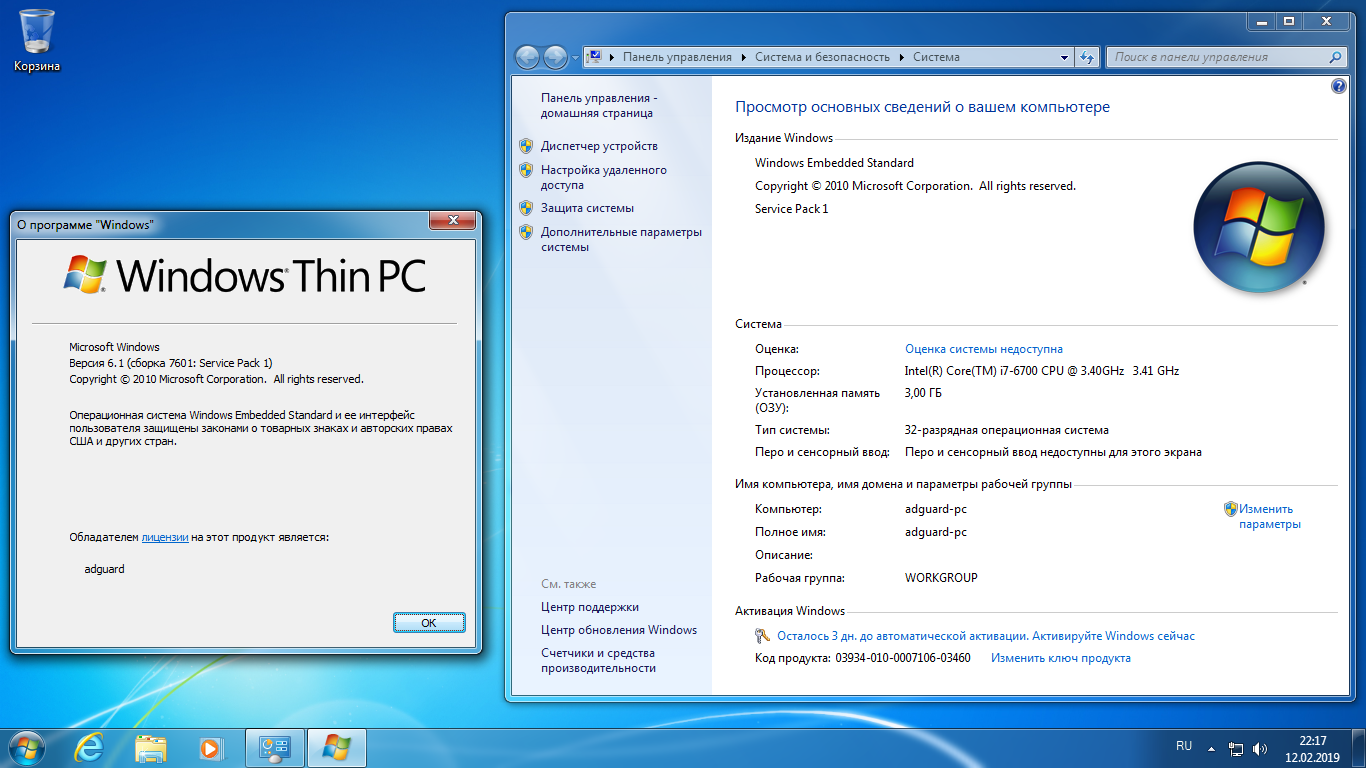Expand arrow after Система и безопасность breadcrumb
The width and height of the screenshot is (1366, 768).
point(901,57)
